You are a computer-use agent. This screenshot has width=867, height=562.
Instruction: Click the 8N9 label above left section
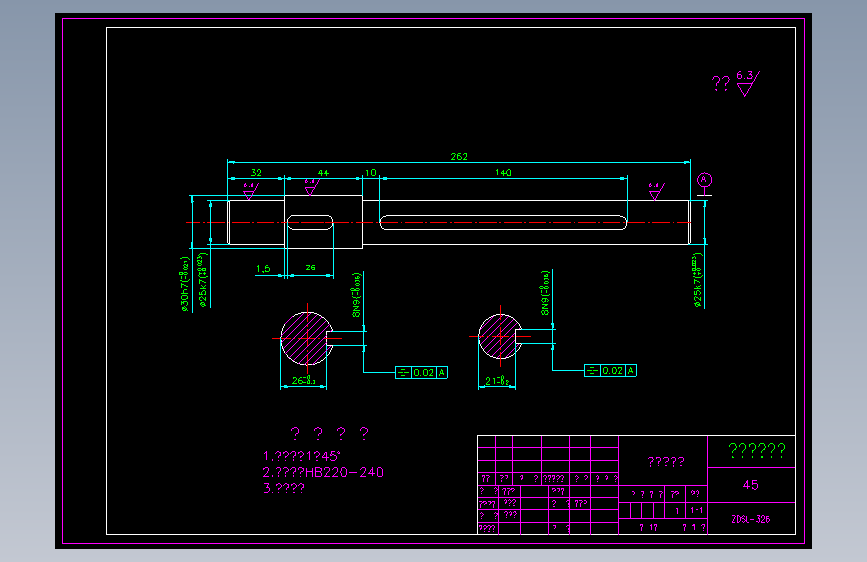pyautogui.click(x=357, y=295)
